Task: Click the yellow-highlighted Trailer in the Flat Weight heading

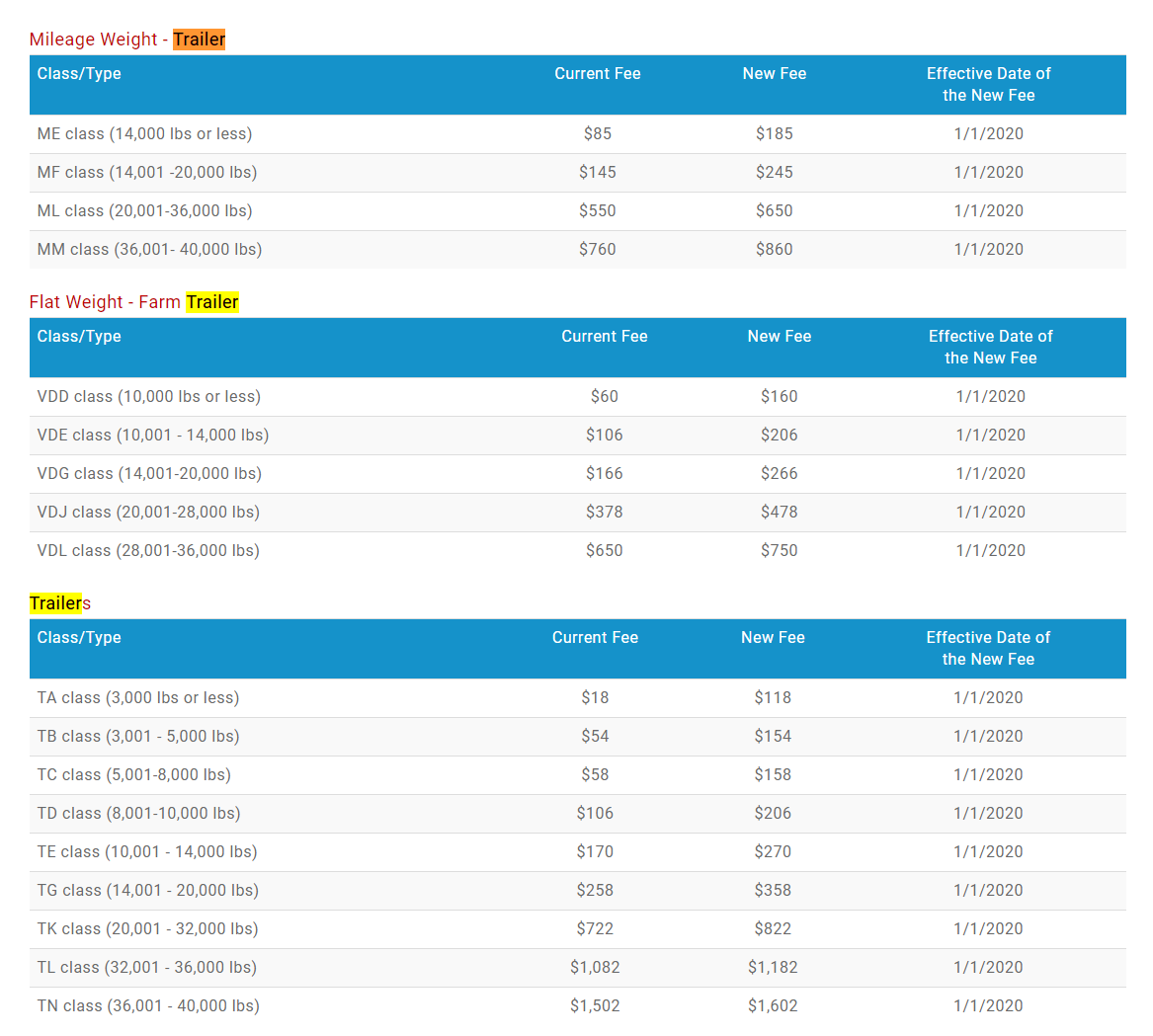Action: coord(211,302)
